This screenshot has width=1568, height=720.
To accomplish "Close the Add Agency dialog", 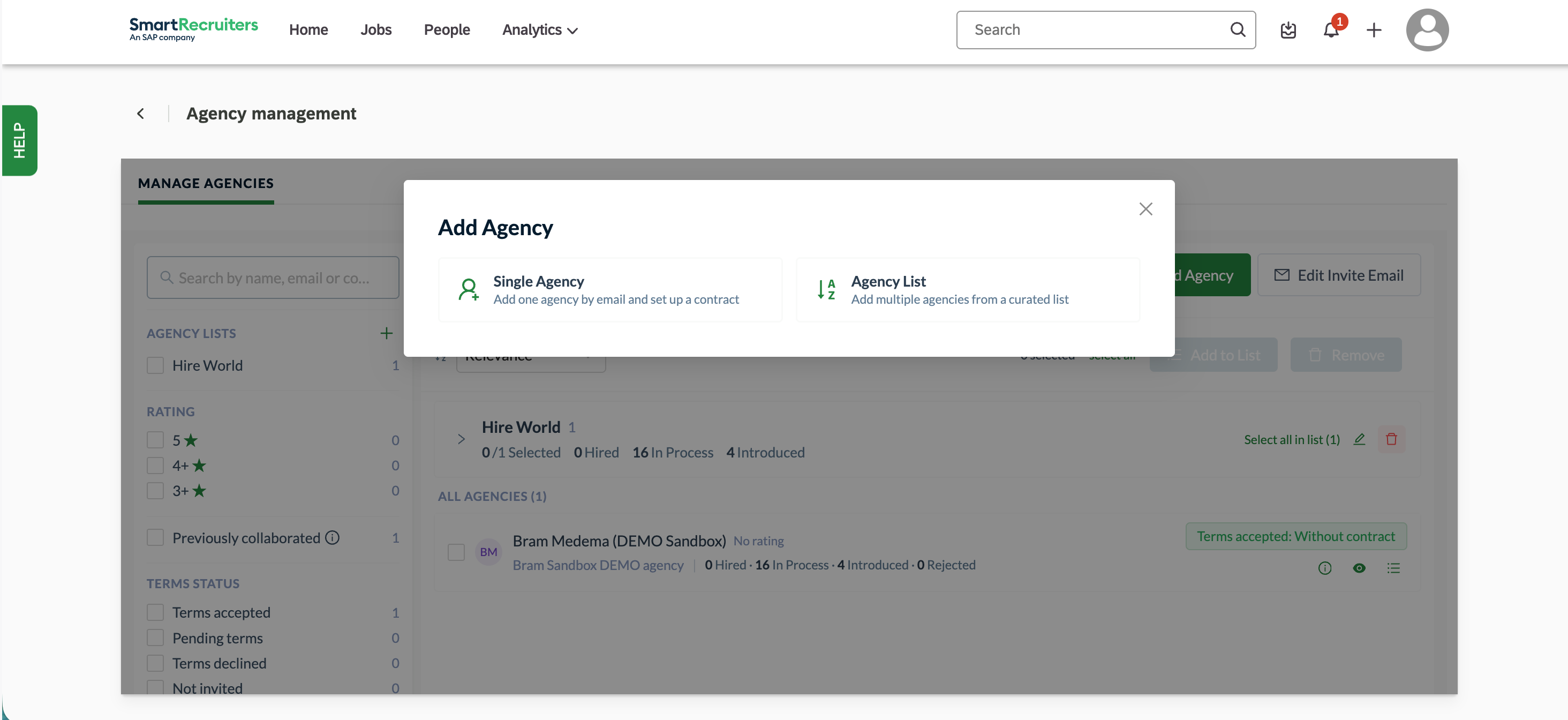I will click(1145, 209).
